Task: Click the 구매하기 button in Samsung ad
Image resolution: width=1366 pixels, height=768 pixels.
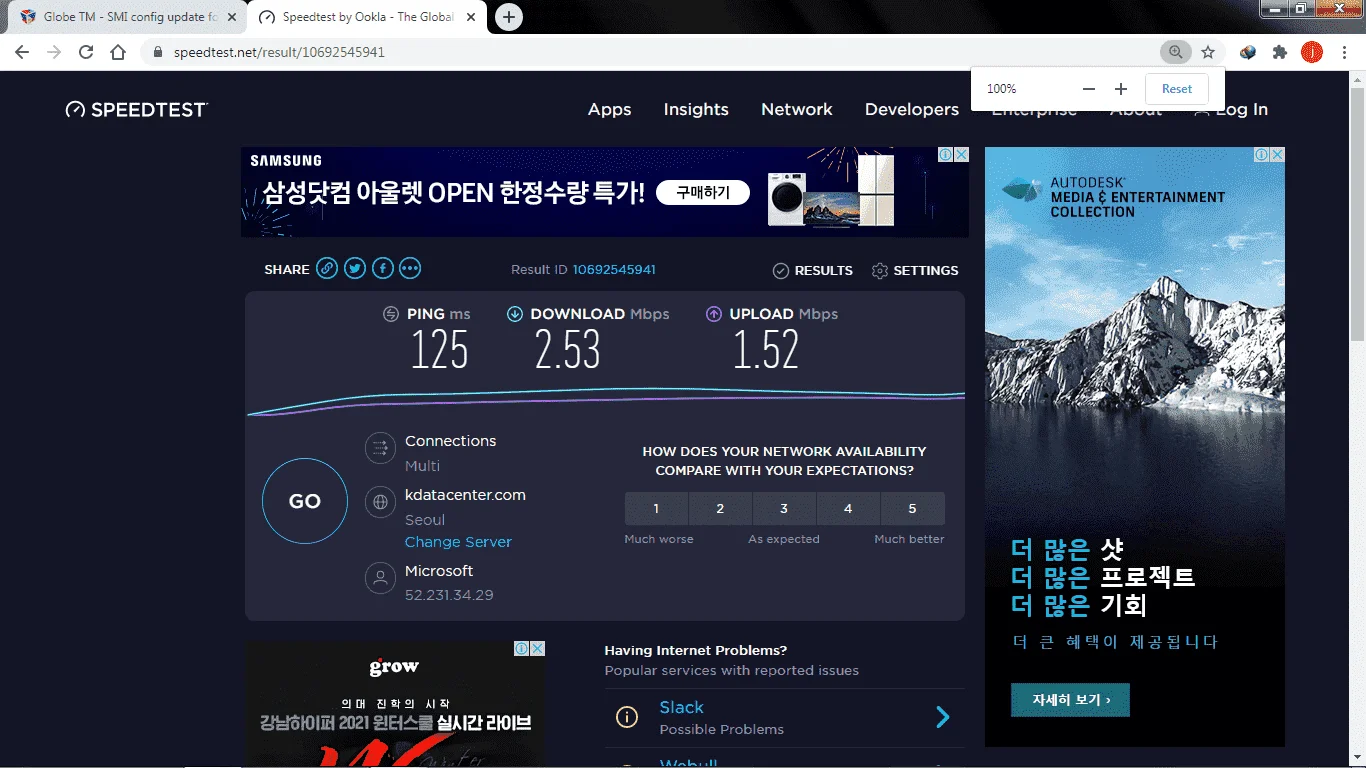Action: [x=703, y=193]
